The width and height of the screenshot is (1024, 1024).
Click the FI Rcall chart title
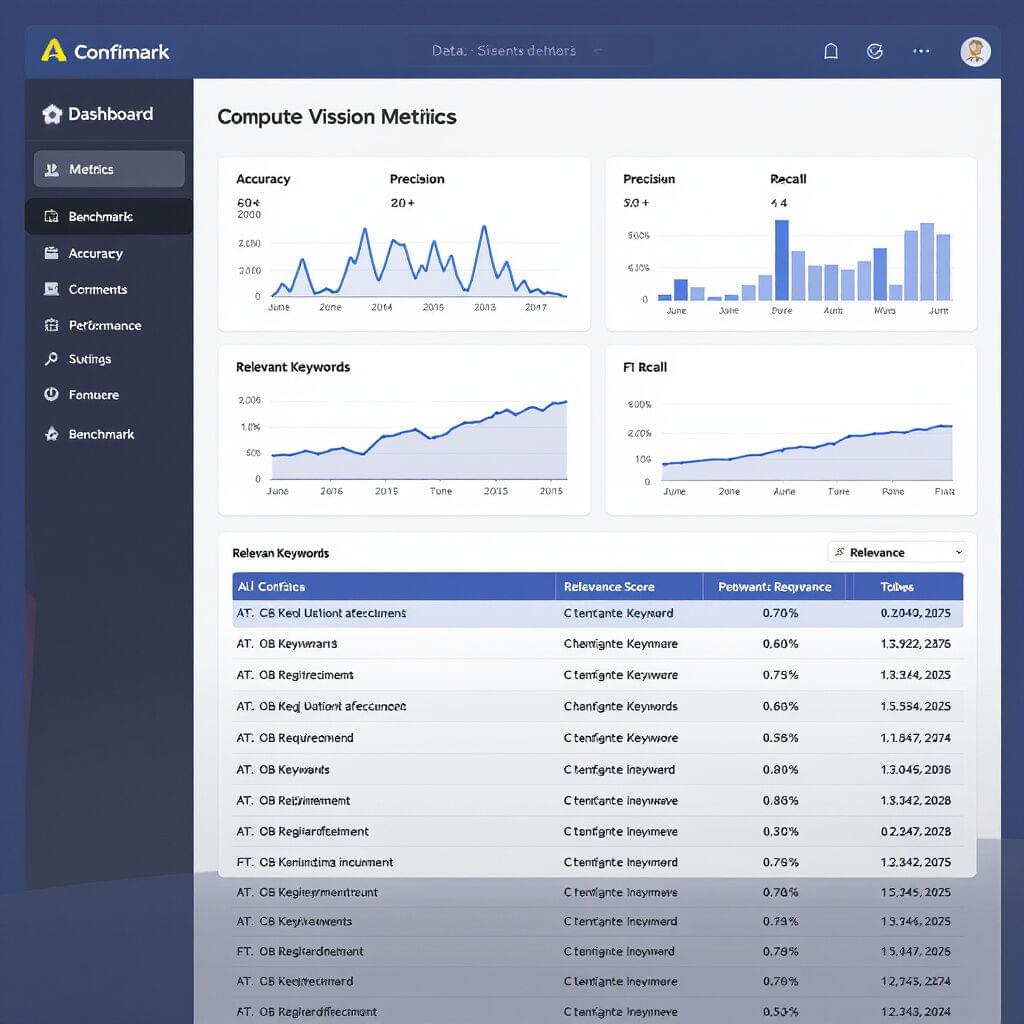[645, 367]
